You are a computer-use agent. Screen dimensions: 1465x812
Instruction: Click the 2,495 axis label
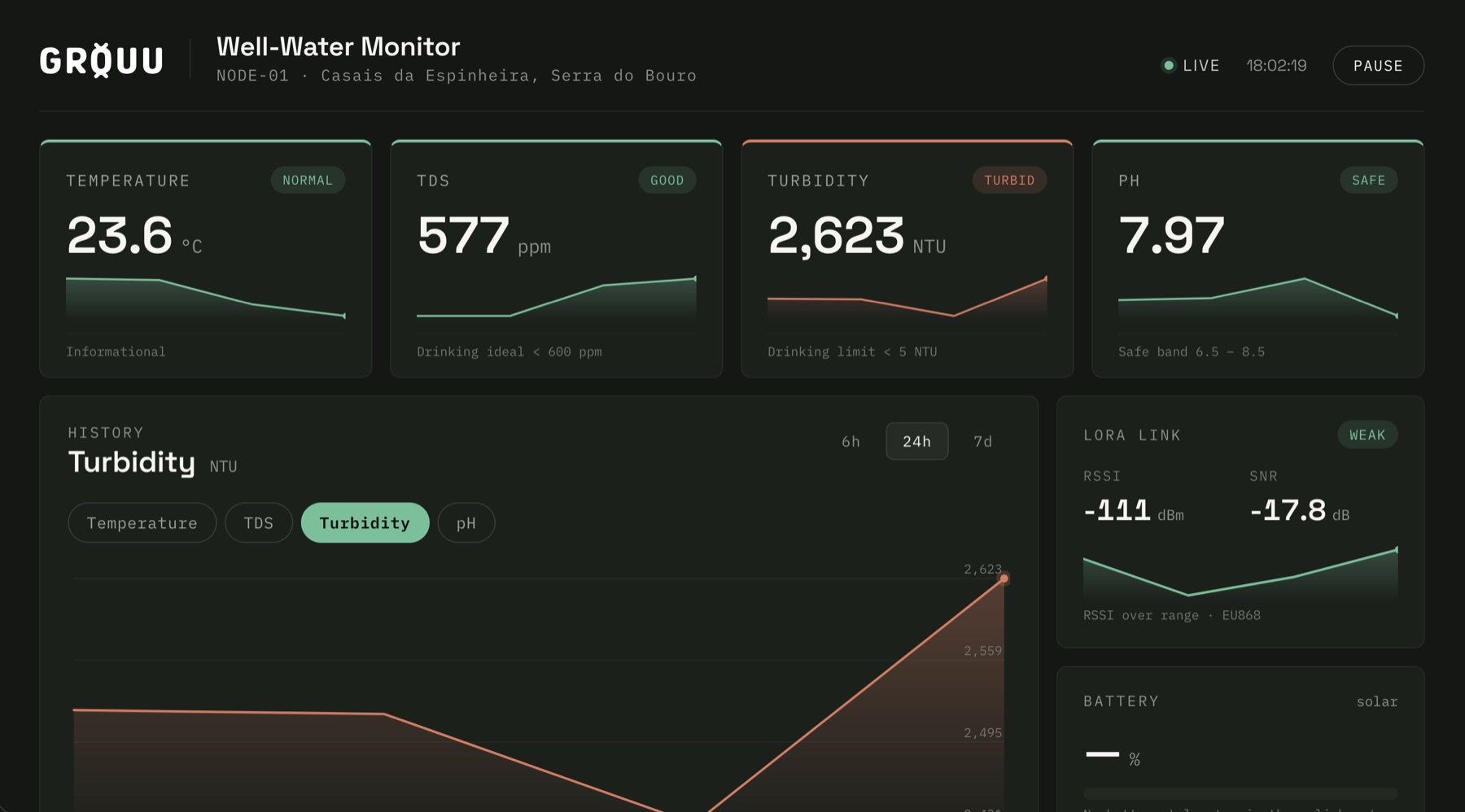(983, 733)
